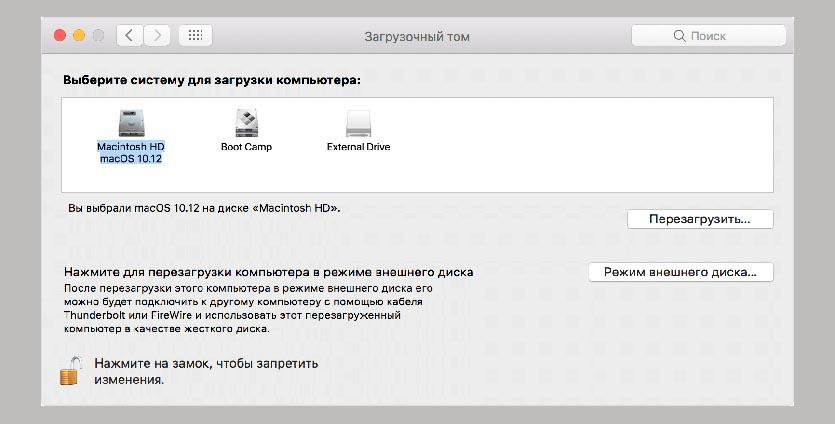Minimize window with yellow button
Screen dimensions: 835x424
click(x=79, y=36)
